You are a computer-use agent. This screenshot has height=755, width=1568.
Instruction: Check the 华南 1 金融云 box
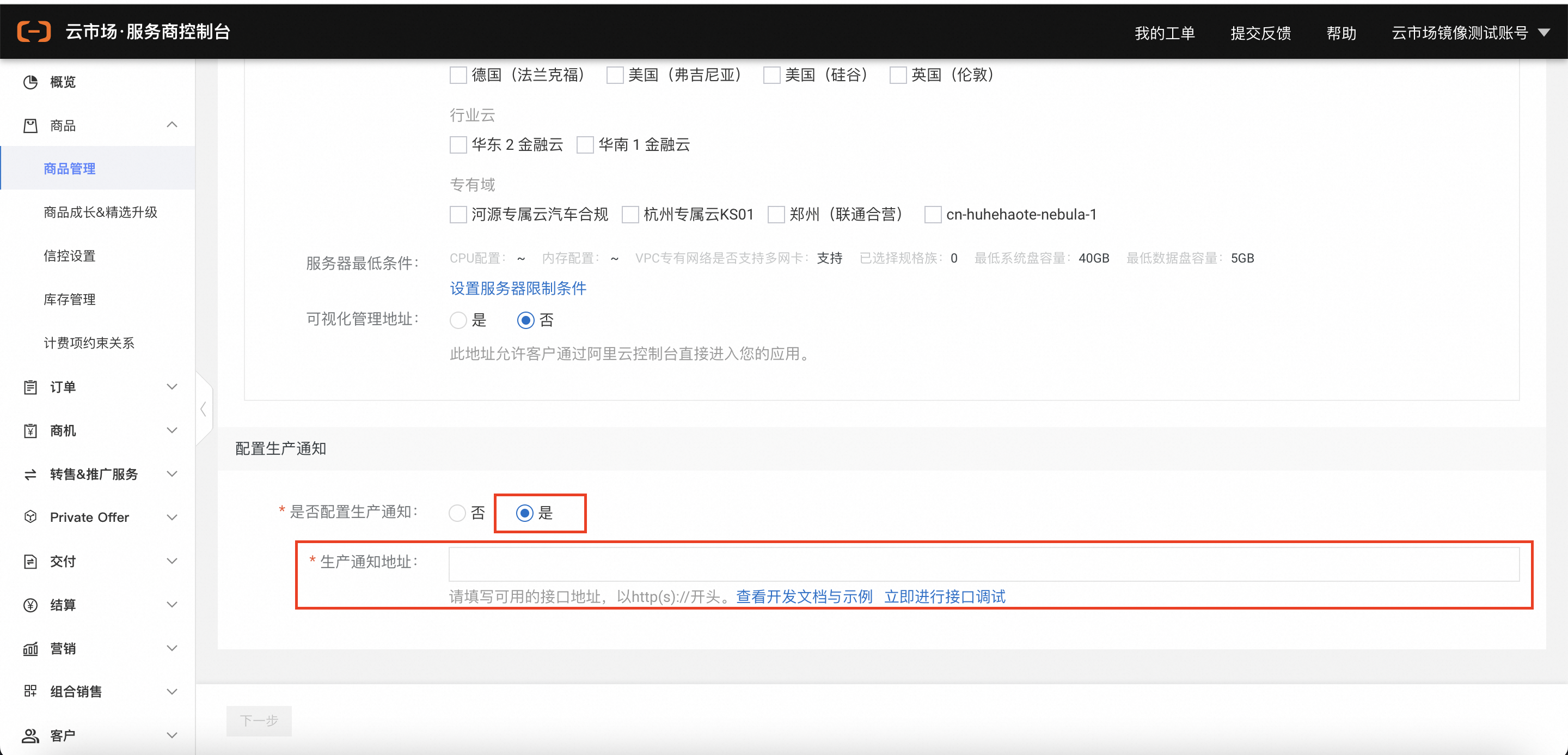[x=585, y=145]
